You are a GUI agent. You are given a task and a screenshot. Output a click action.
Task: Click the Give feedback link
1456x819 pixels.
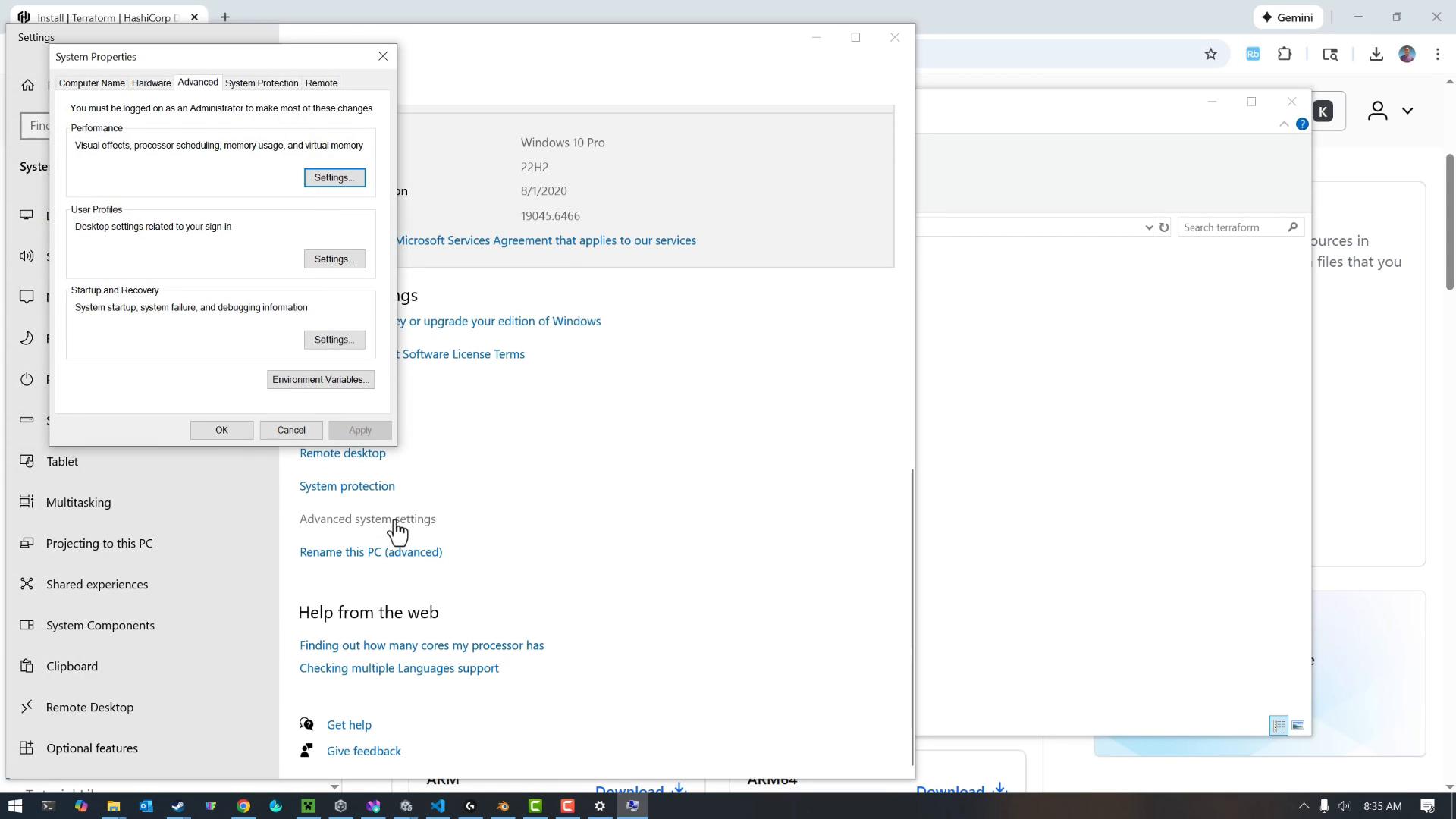point(364,751)
